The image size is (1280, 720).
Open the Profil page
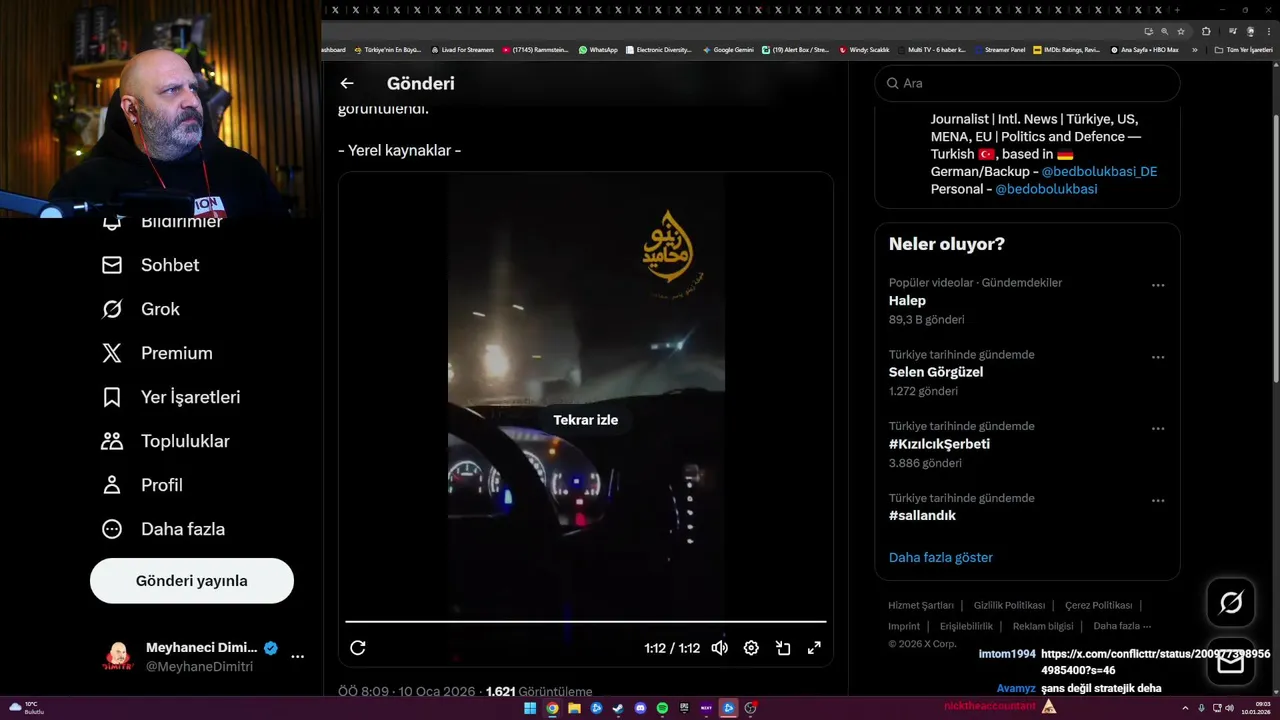(x=142, y=485)
